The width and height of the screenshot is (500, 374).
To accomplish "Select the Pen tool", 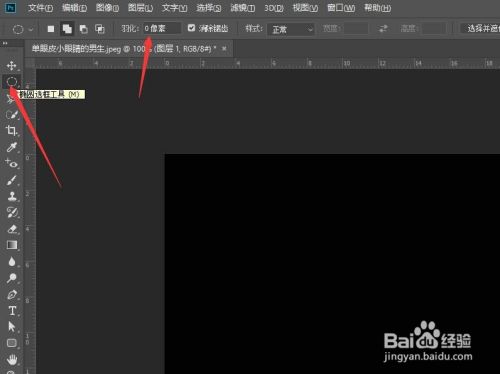I will pyautogui.click(x=12, y=295).
